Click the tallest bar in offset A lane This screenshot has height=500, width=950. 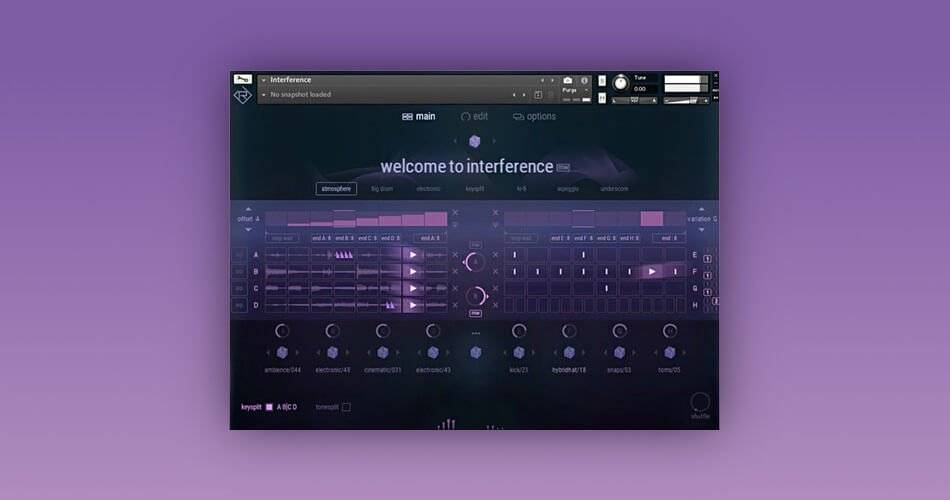(x=436, y=219)
